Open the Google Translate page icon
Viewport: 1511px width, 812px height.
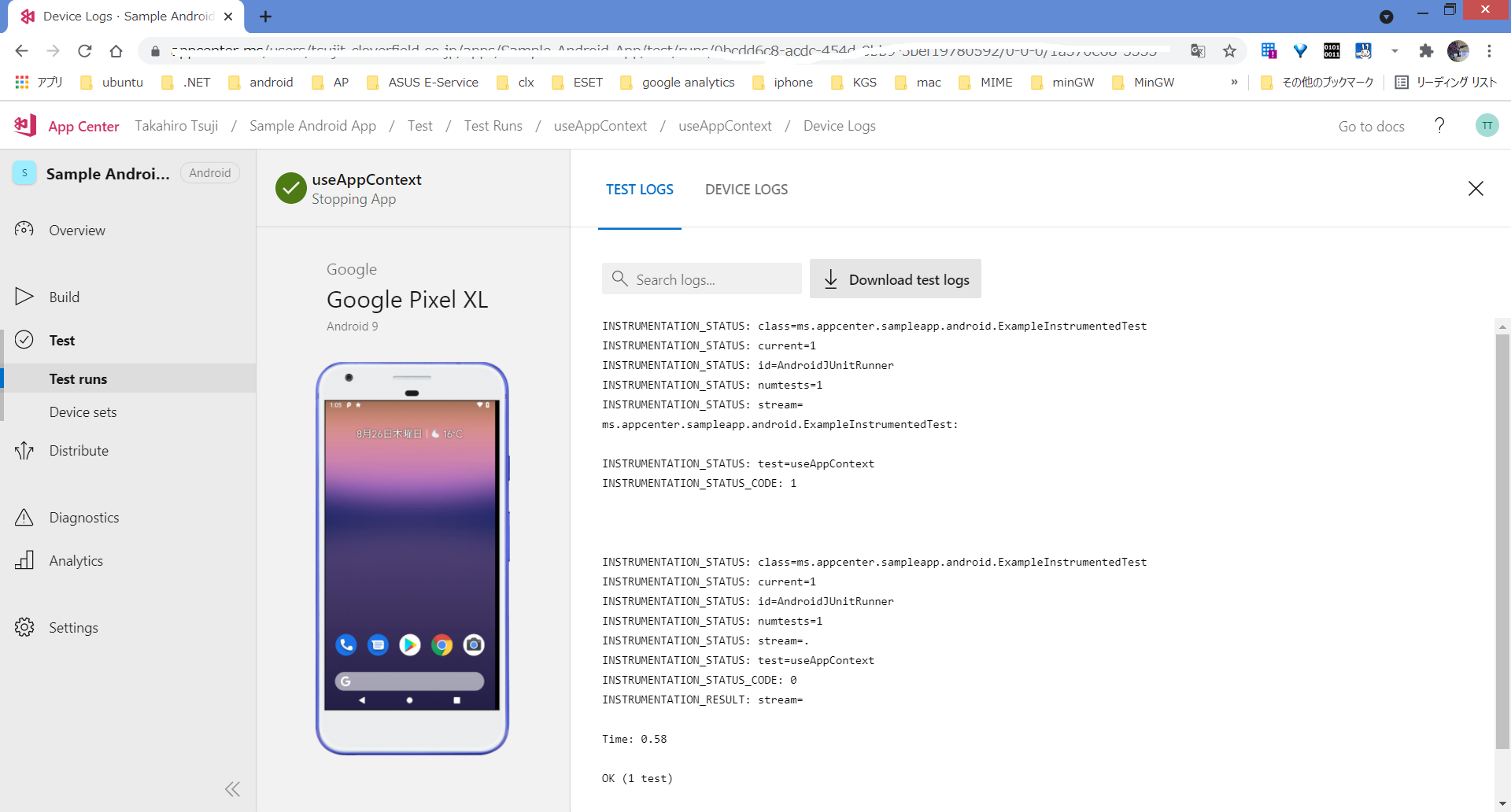[1198, 51]
